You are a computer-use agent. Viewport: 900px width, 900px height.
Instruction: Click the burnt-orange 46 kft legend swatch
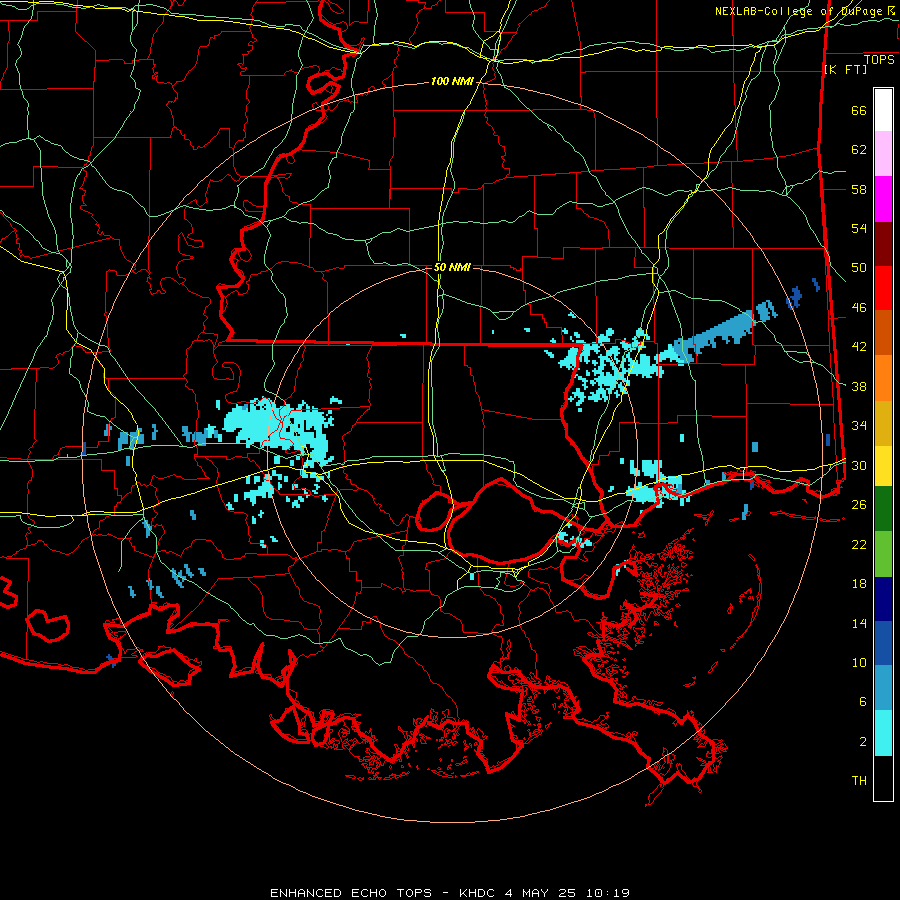883,332
